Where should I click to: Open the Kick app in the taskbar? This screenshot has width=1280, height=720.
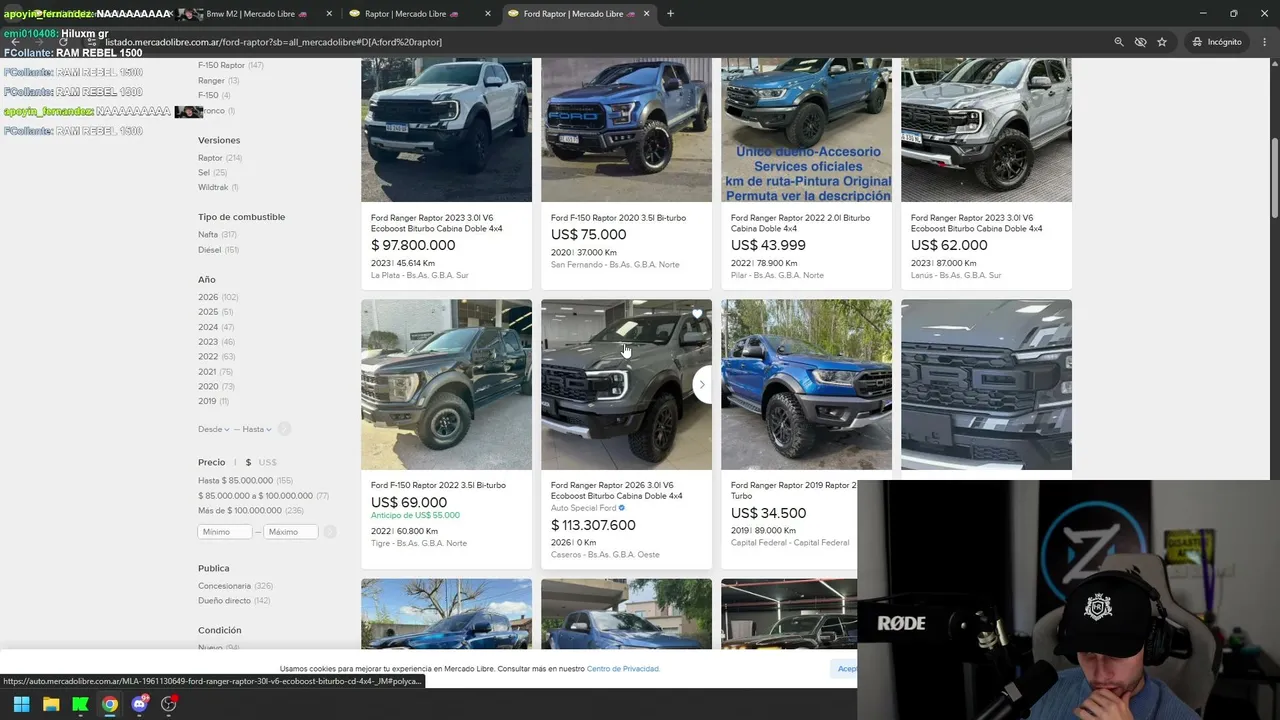coord(80,704)
